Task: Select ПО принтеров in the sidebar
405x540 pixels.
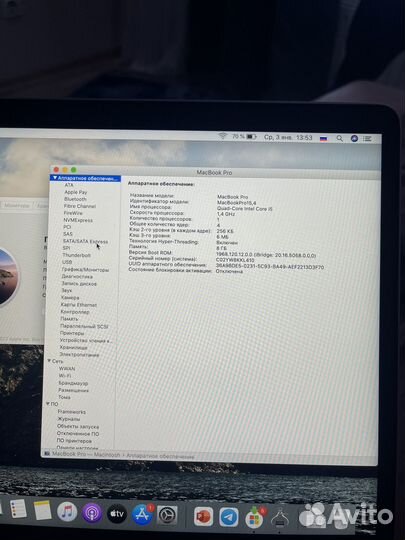Action: 74,440
